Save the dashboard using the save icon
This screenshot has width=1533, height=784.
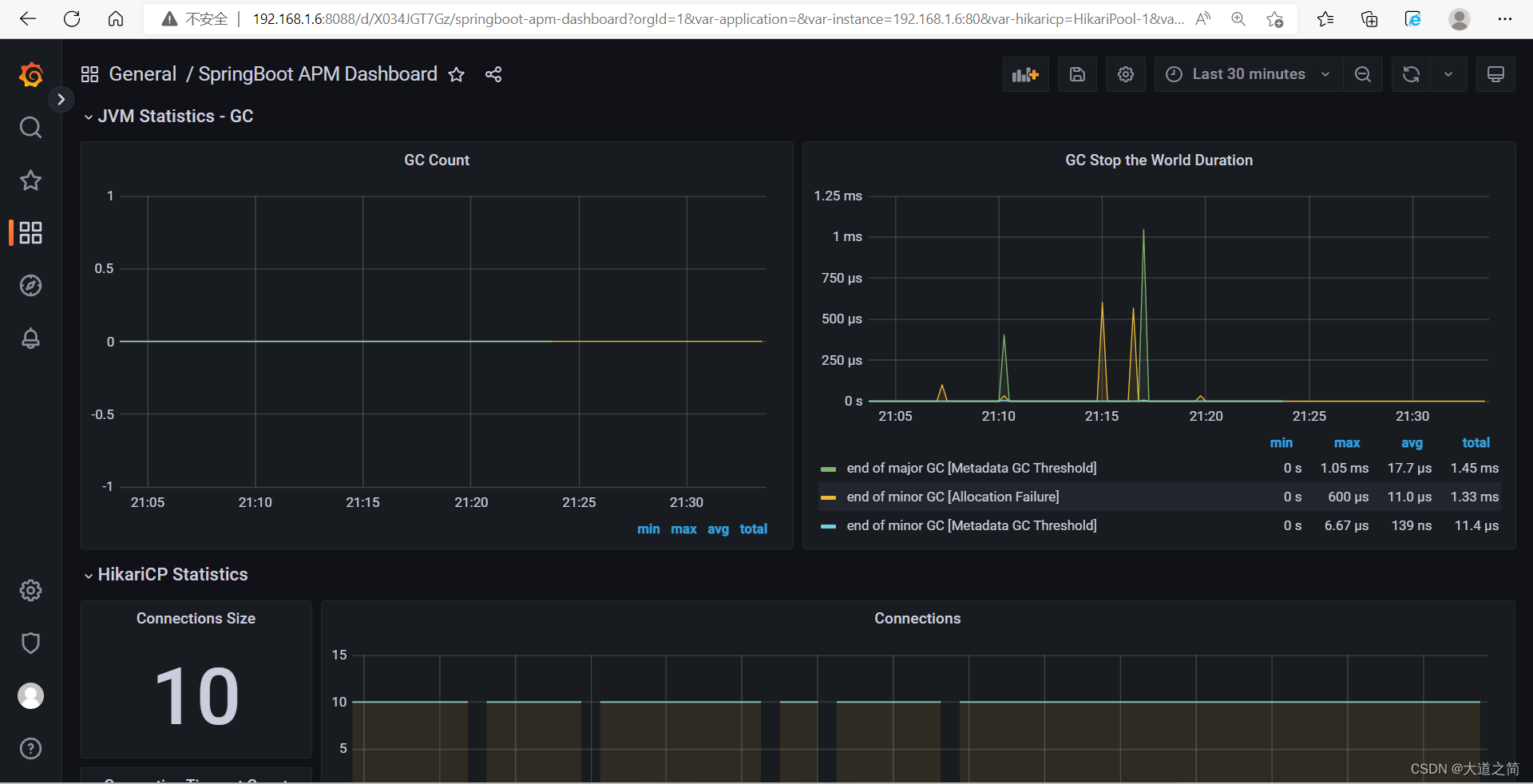pyautogui.click(x=1077, y=73)
